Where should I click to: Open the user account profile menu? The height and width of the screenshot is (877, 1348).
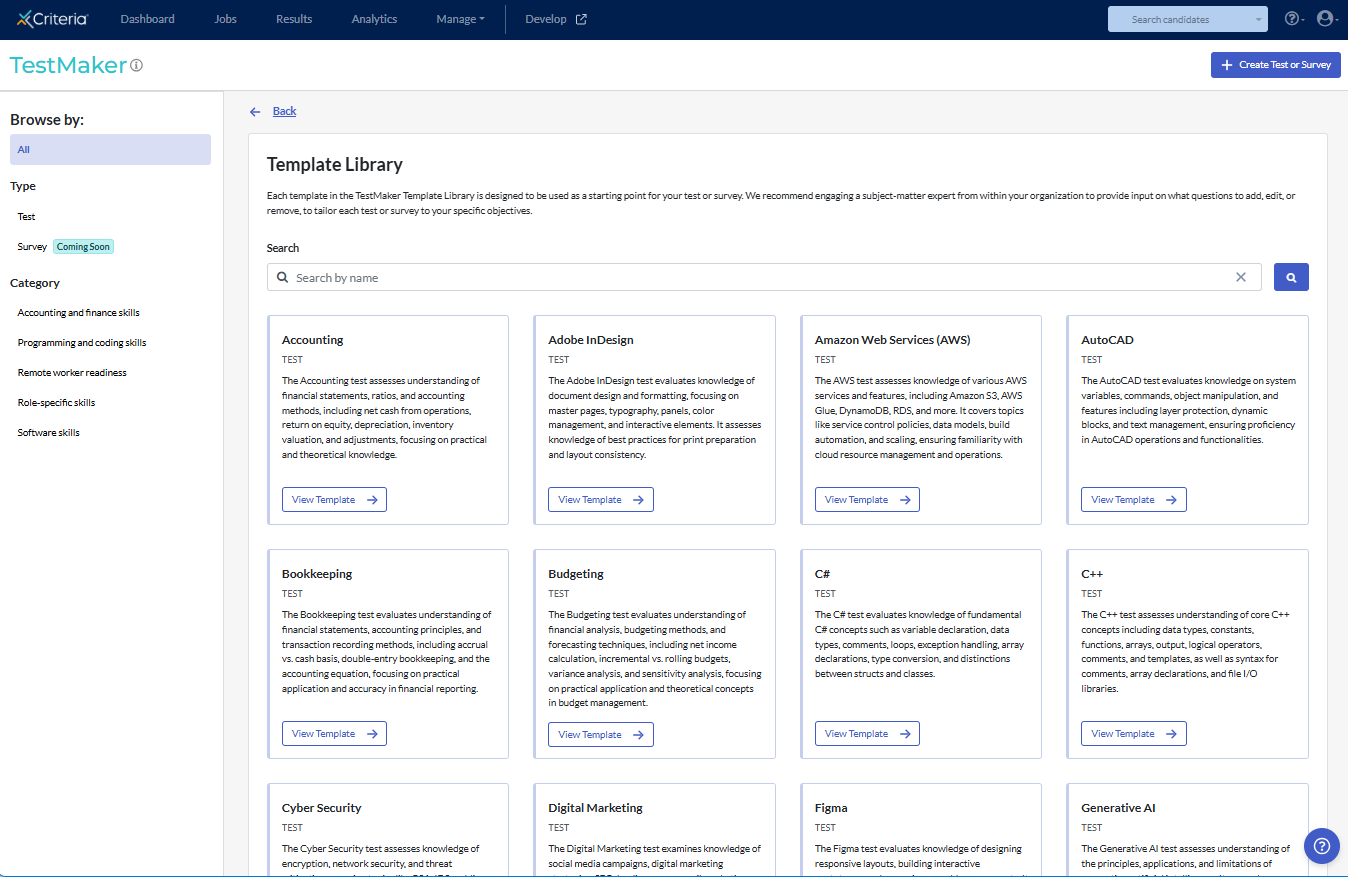click(1326, 19)
